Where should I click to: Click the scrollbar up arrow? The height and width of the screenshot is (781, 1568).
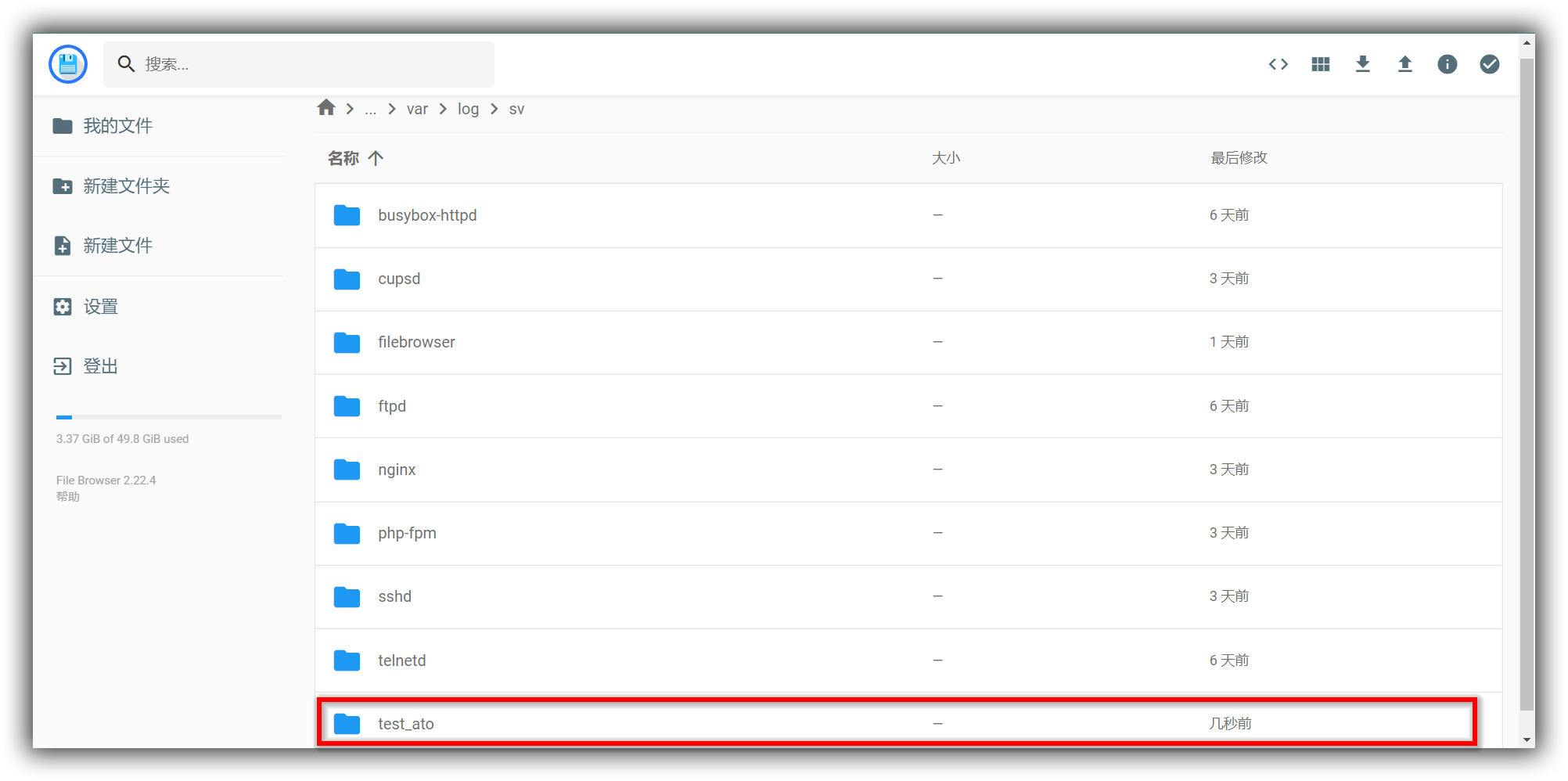[1527, 44]
